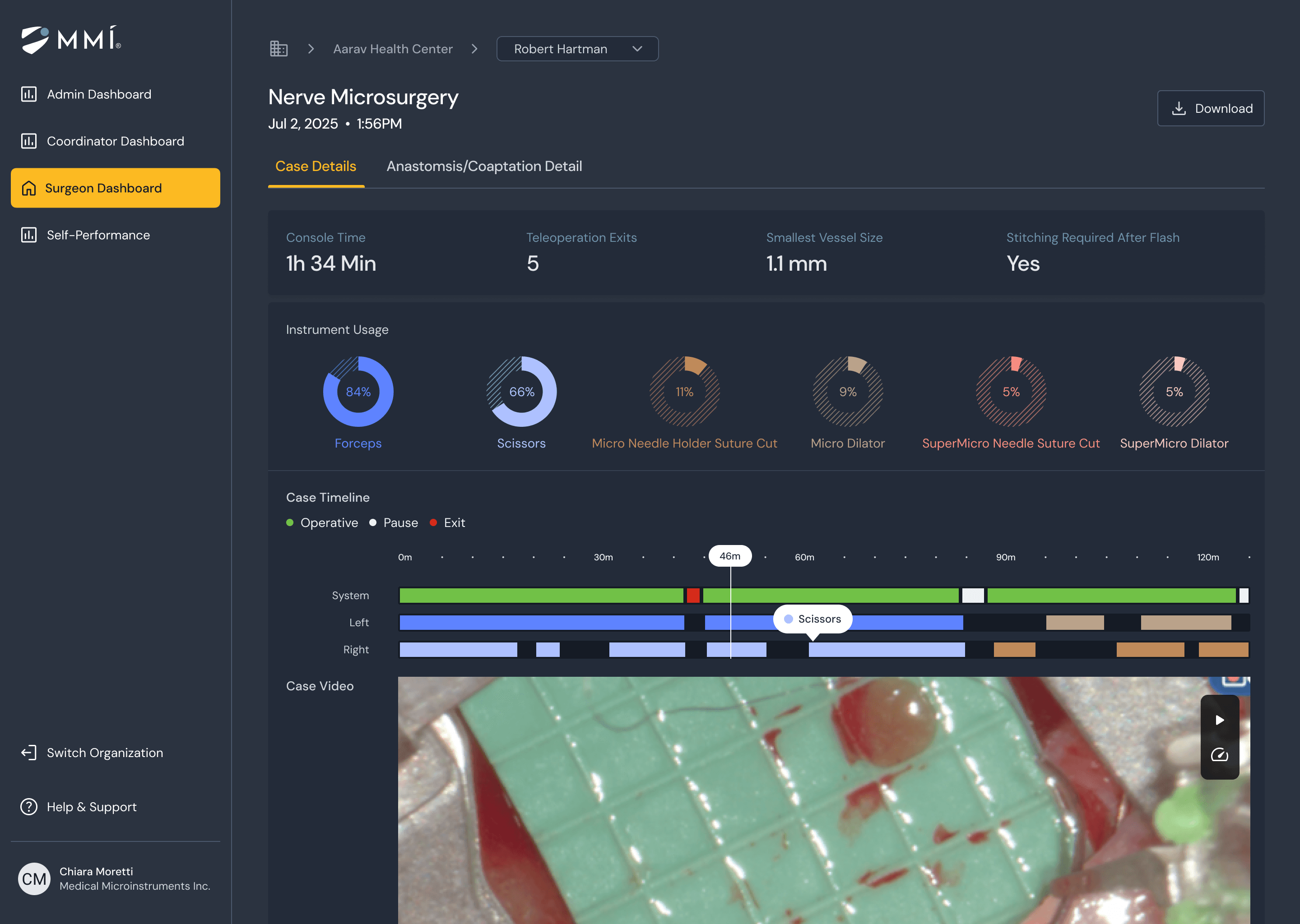Click the organization building icon in breadcrumb
Viewport: 1300px width, 924px height.
279,49
